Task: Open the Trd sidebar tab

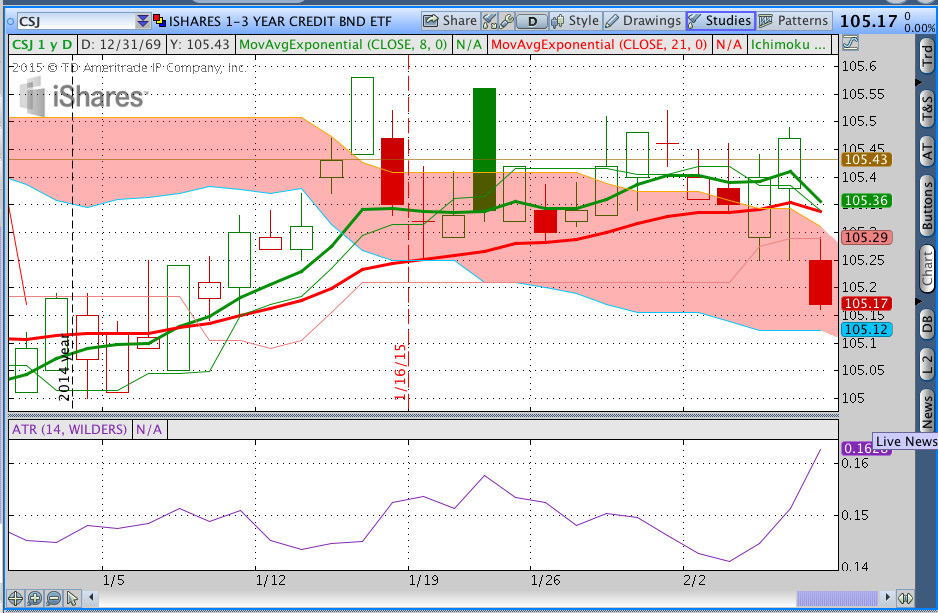Action: click(x=927, y=56)
